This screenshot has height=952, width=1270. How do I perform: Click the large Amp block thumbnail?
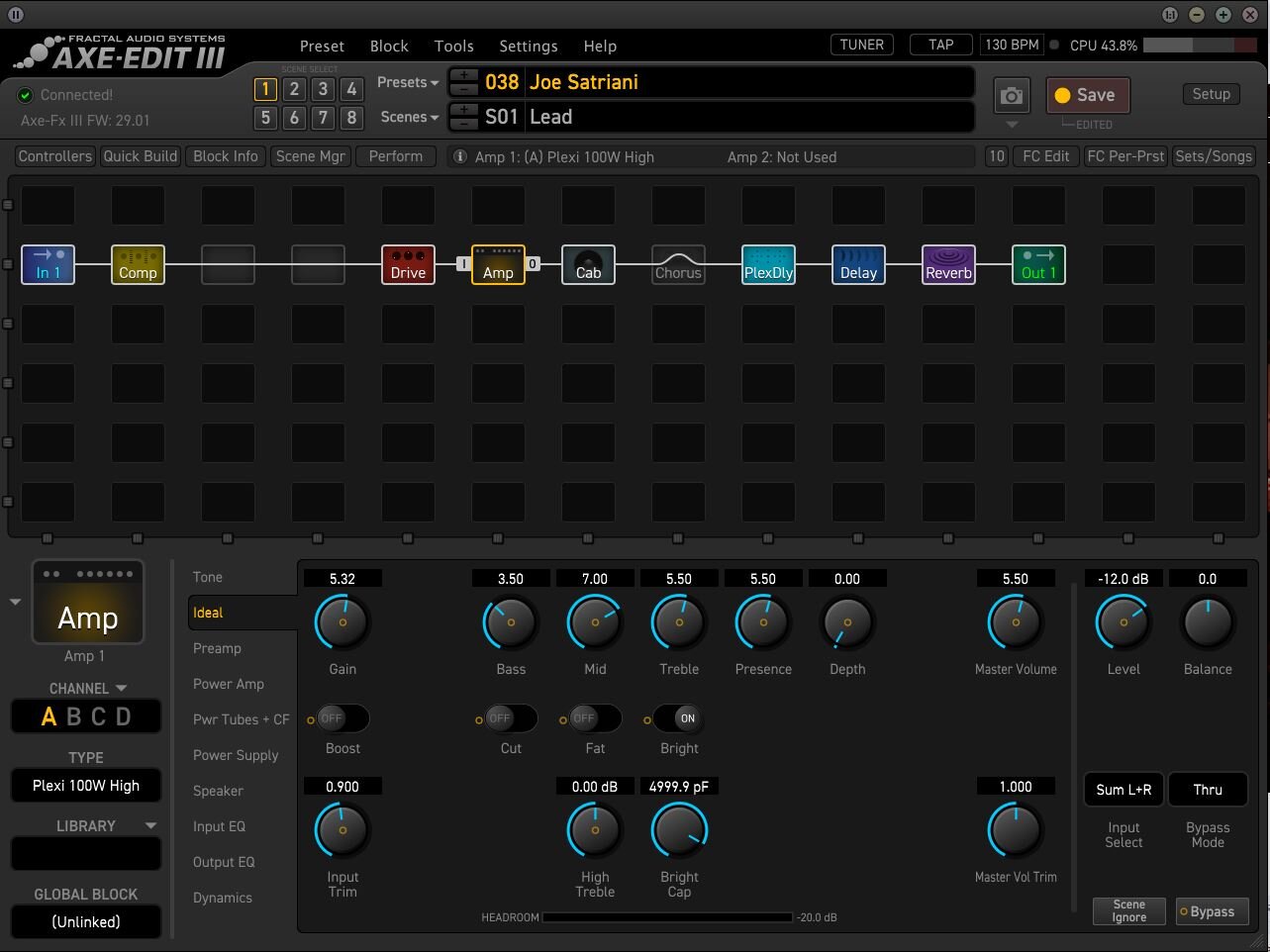pos(88,602)
